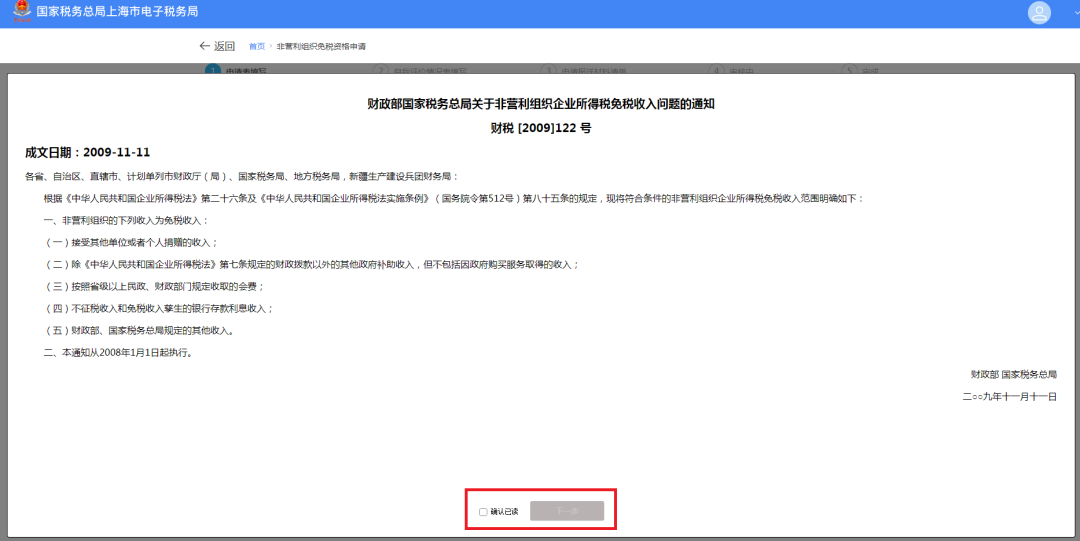1080x541 pixels.
Task: Open the user avatar profile icon
Action: tap(1039, 13)
